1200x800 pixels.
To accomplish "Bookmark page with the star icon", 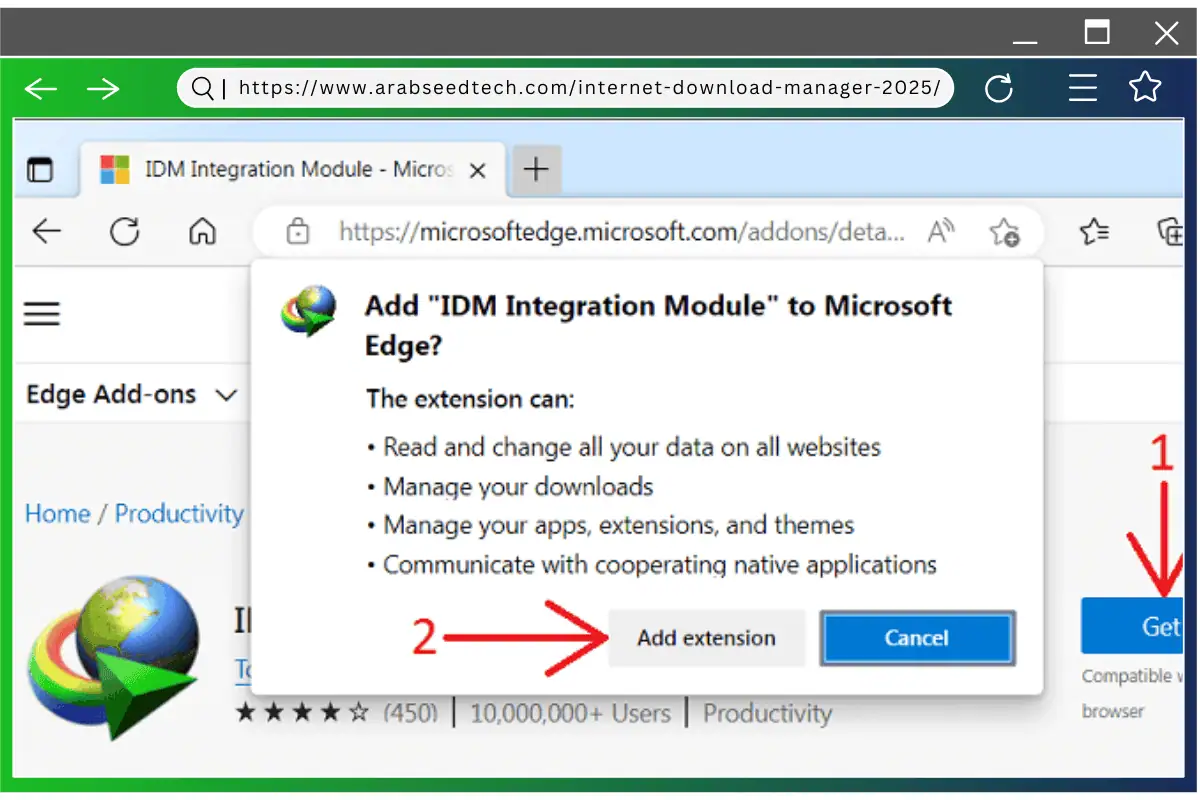I will point(1145,88).
